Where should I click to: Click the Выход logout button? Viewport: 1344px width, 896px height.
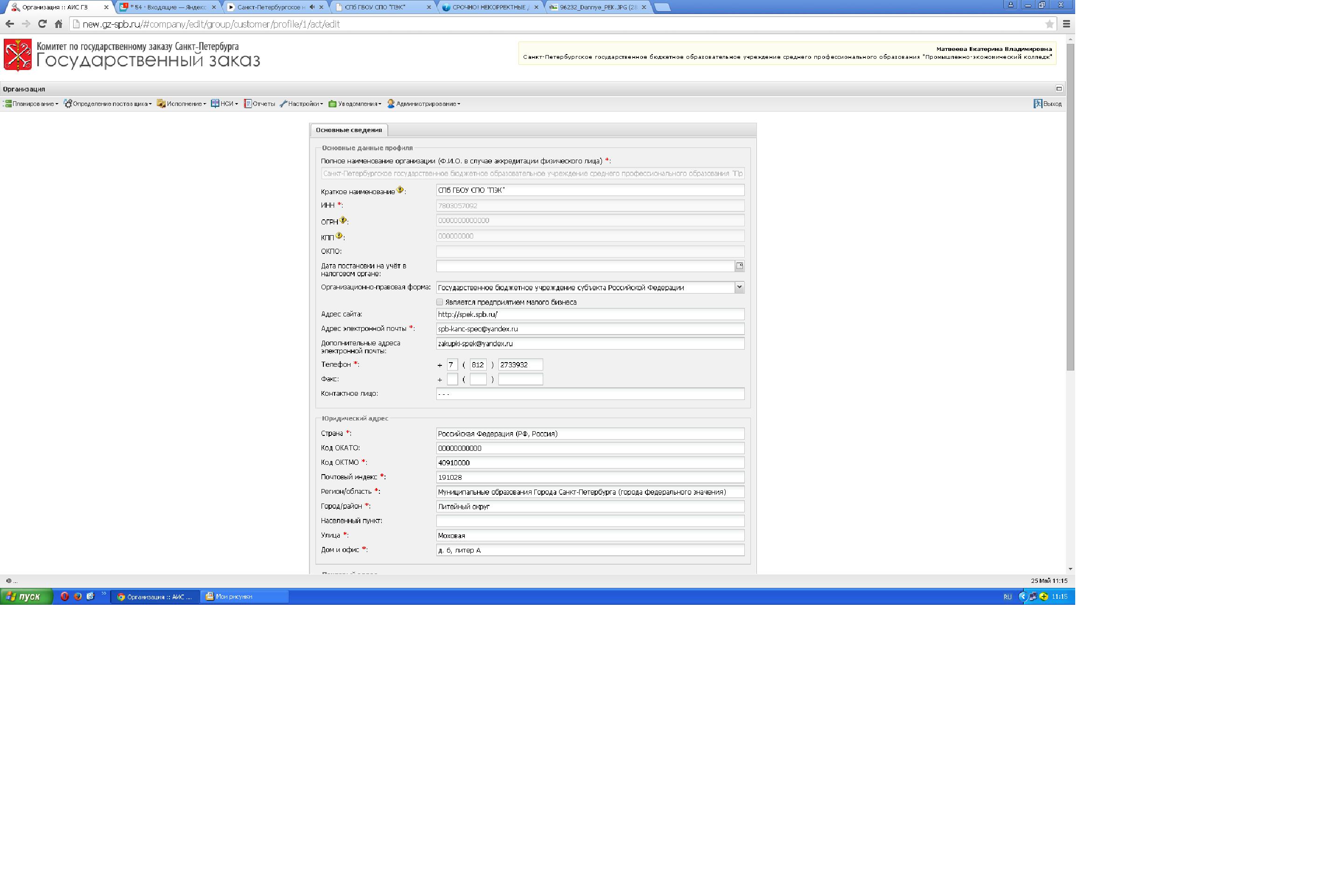1047,104
